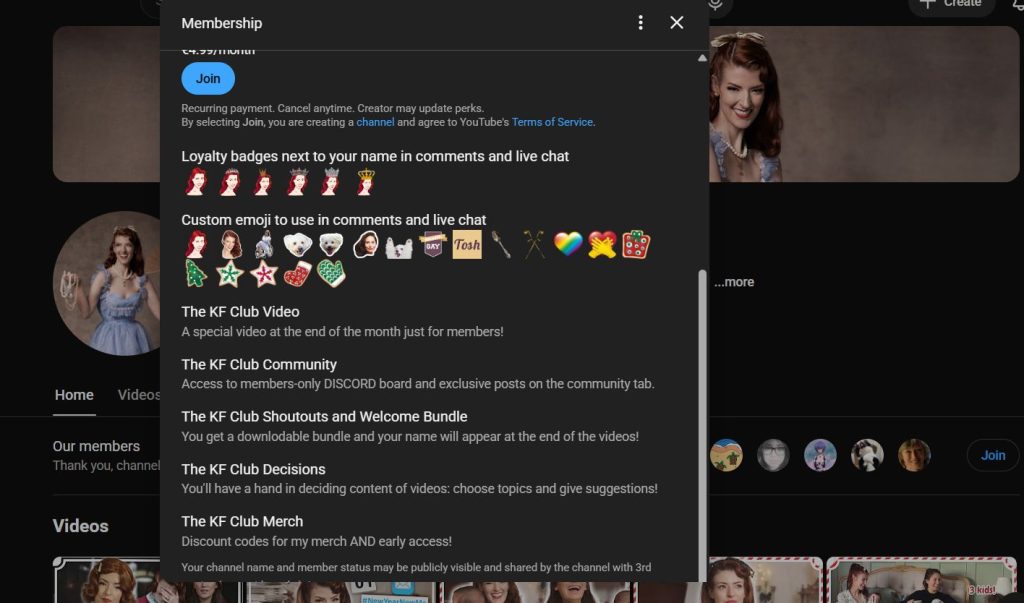Click the green snowflake star cookie emoji
The height and width of the screenshot is (603, 1024).
click(x=229, y=273)
